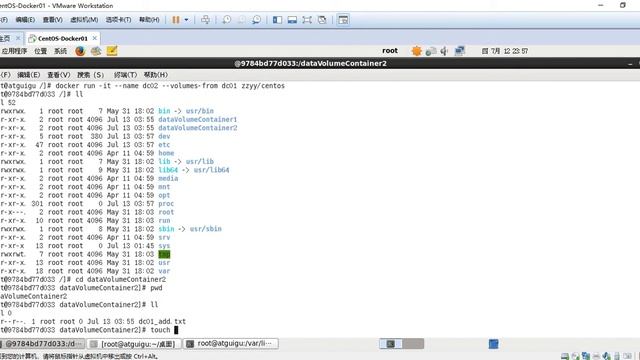The height and width of the screenshot is (360, 640).
Task: Click the blue trash icon on bottom panel
Action: point(493,344)
